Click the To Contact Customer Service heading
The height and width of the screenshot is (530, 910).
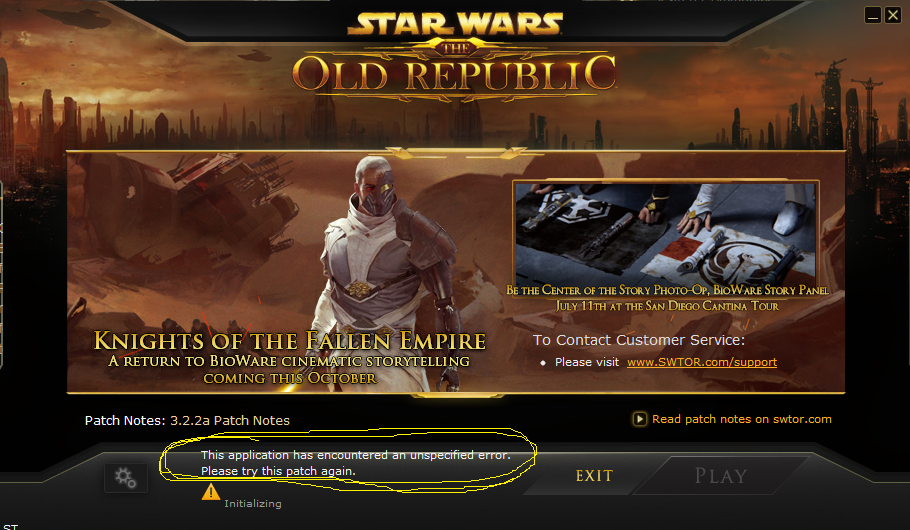[638, 340]
